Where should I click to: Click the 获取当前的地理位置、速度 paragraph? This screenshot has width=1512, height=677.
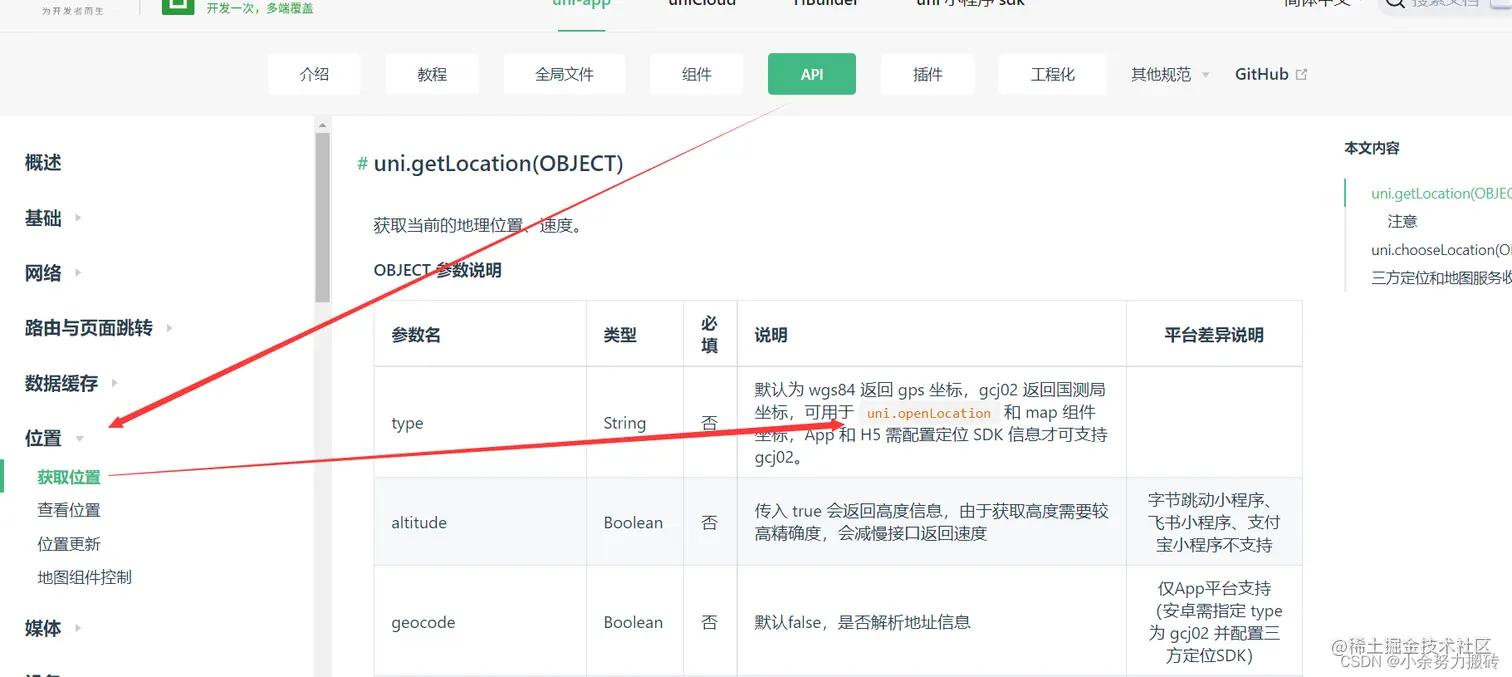point(478,225)
